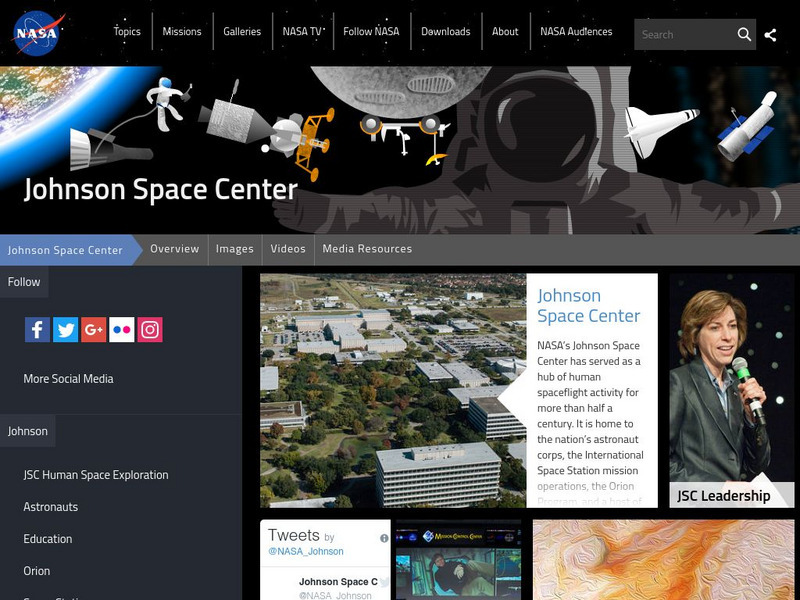Open the NASA TV menu item
Screen dimensions: 800x600
[x=303, y=32]
